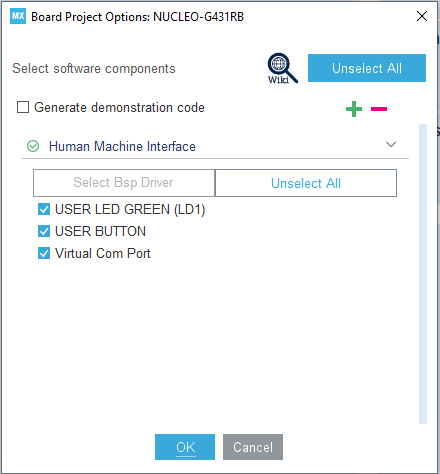Viewport: 440px width, 474px height.
Task: Collapse Human Machine Interface chevron
Action: (391, 144)
